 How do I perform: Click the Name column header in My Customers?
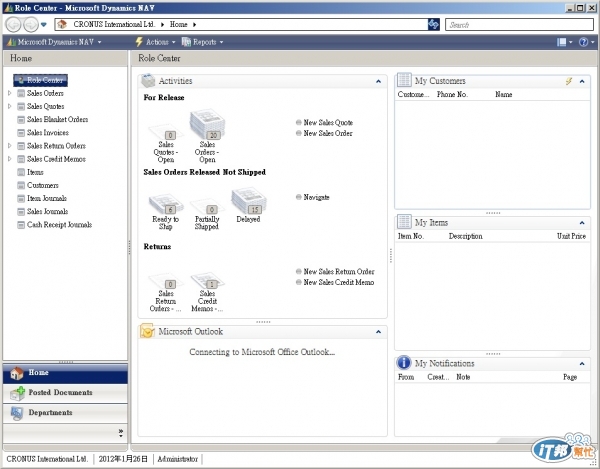[x=504, y=94]
